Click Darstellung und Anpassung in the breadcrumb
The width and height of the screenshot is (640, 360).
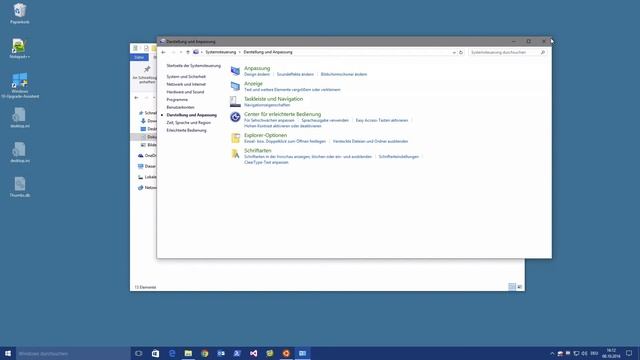coord(268,52)
